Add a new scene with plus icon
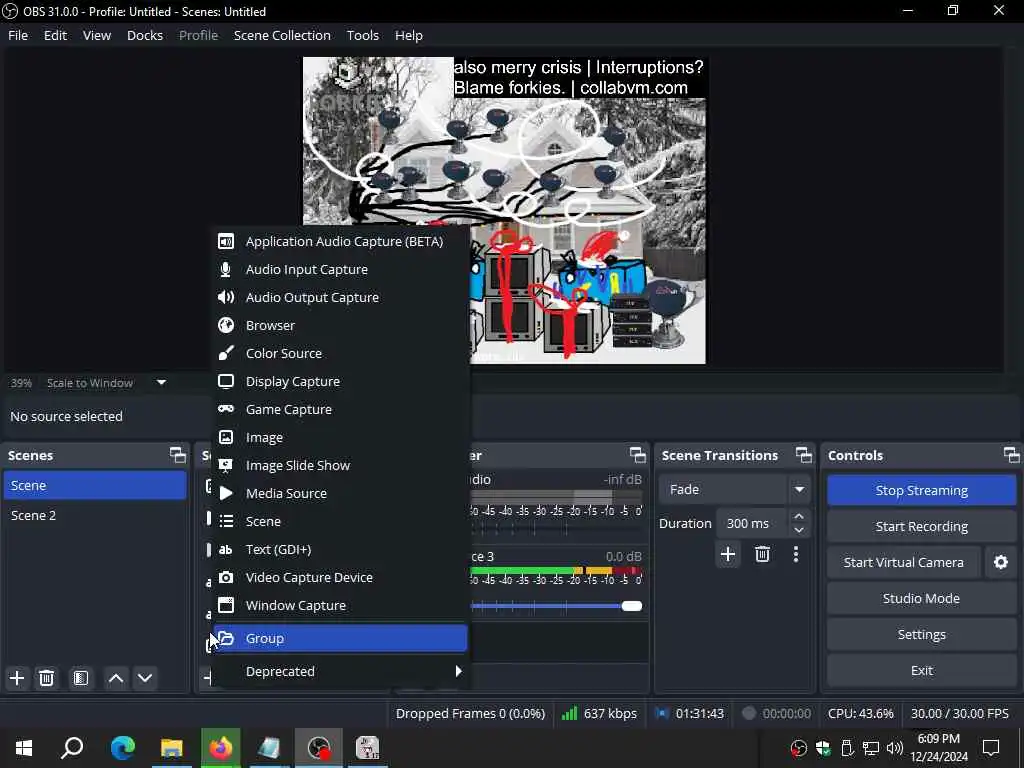This screenshot has height=768, width=1024. [17, 679]
